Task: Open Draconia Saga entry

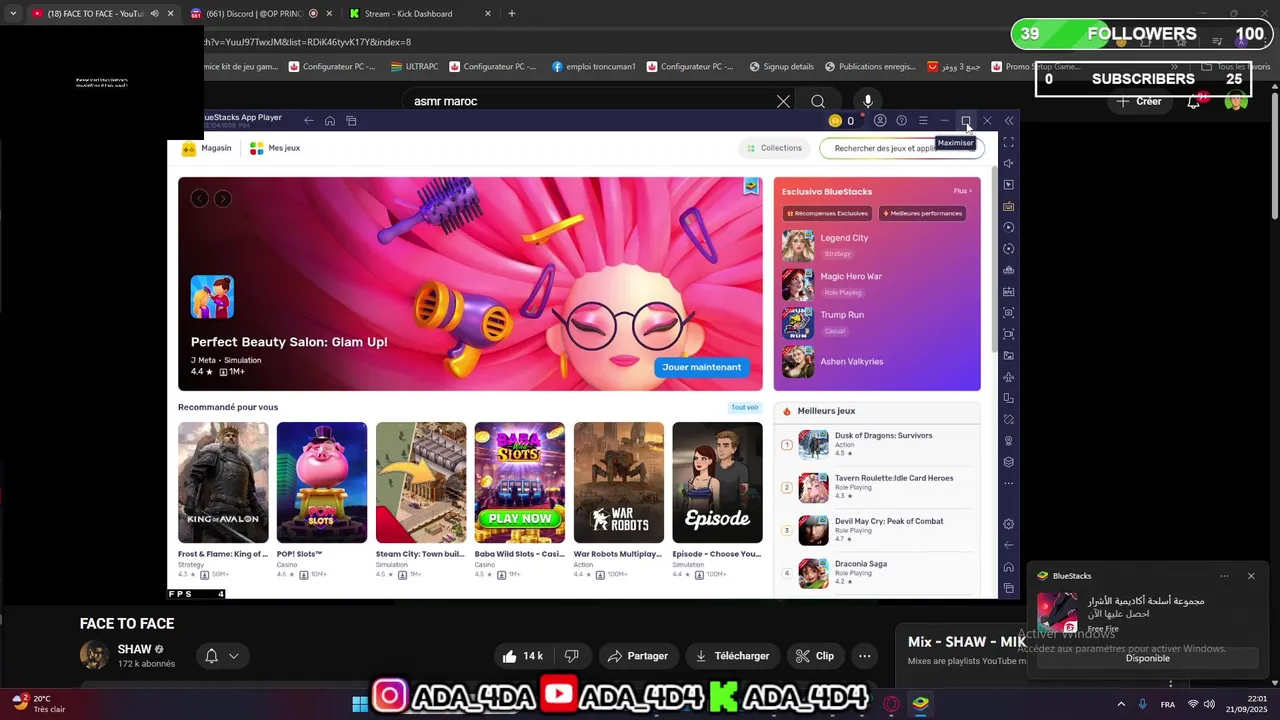Action: point(876,573)
